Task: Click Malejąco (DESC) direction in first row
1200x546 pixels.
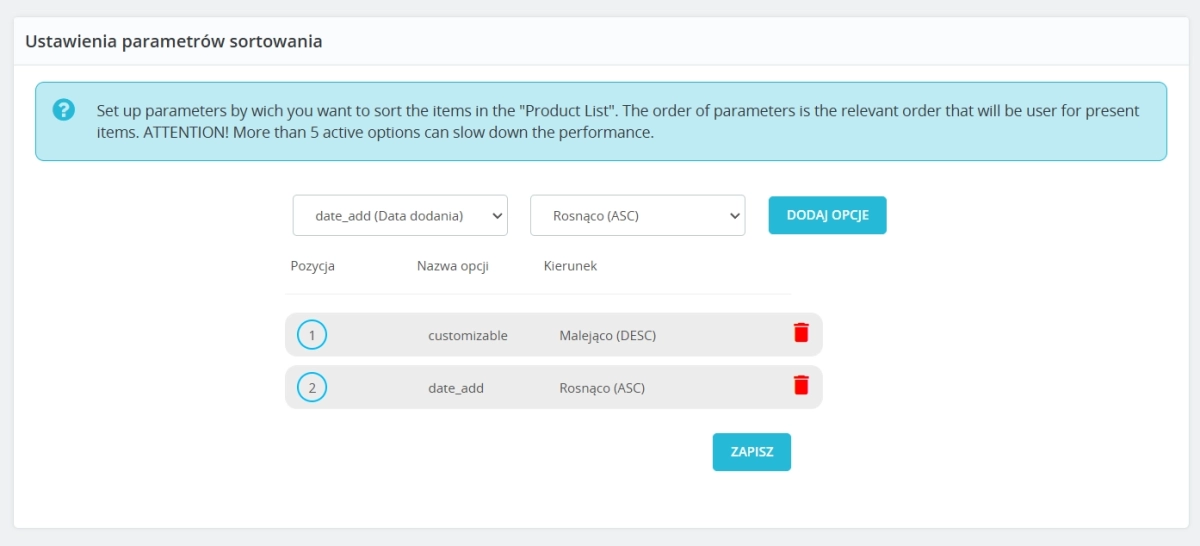Action: coord(607,336)
